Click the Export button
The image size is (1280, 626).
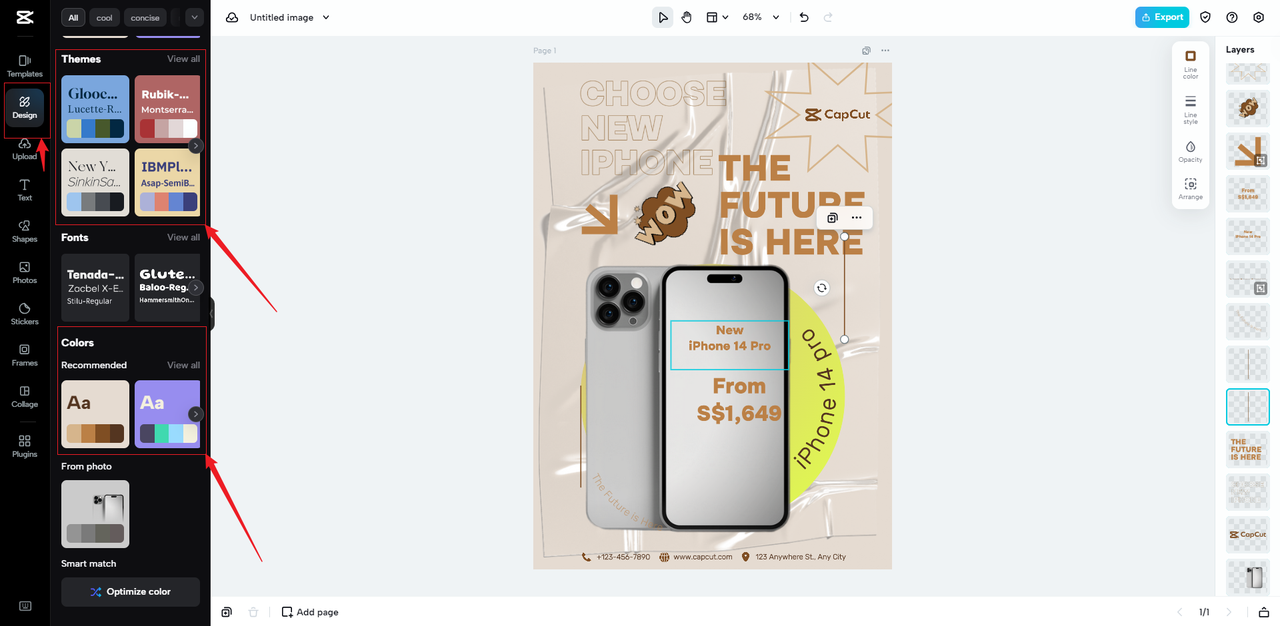click(1162, 17)
